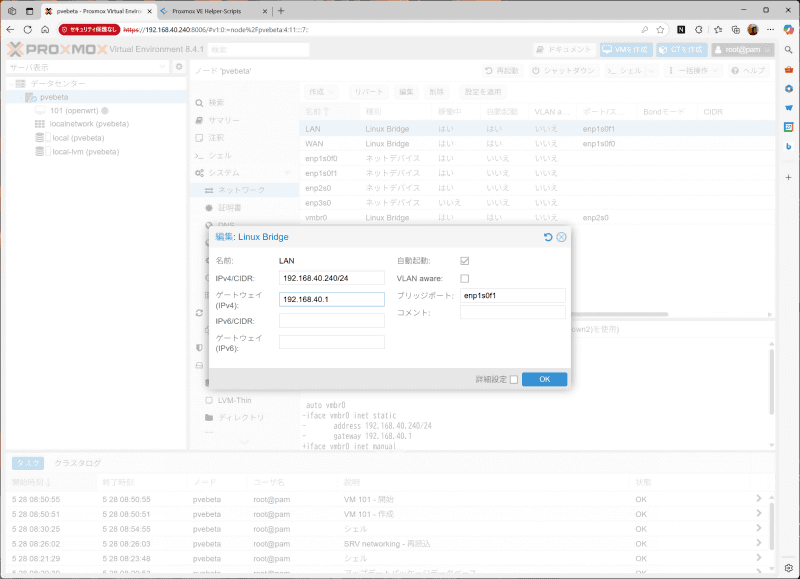800x579 pixels.
Task: Open a new browser tab
Action: 281,11
